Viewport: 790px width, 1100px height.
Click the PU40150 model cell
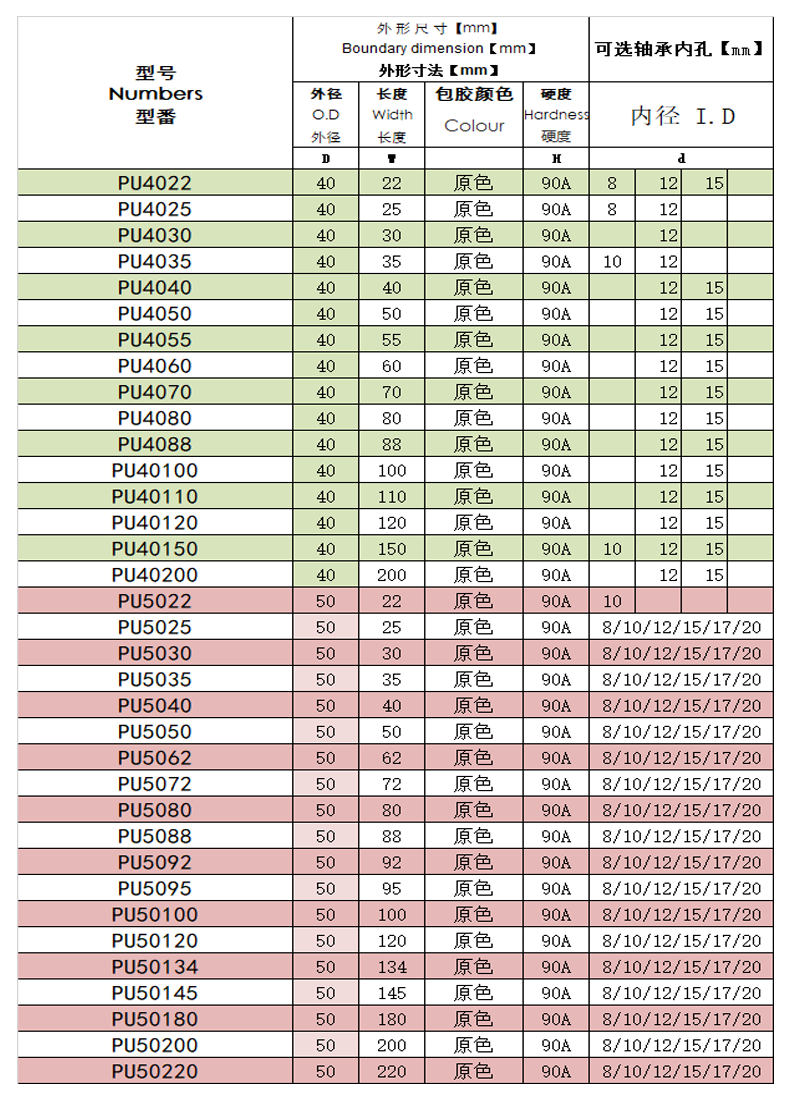coord(155,549)
